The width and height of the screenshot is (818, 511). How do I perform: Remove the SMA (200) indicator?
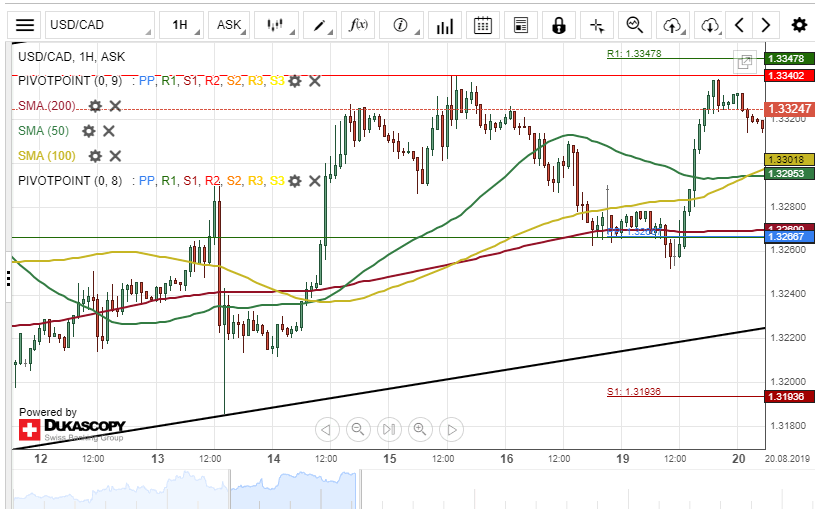point(115,106)
